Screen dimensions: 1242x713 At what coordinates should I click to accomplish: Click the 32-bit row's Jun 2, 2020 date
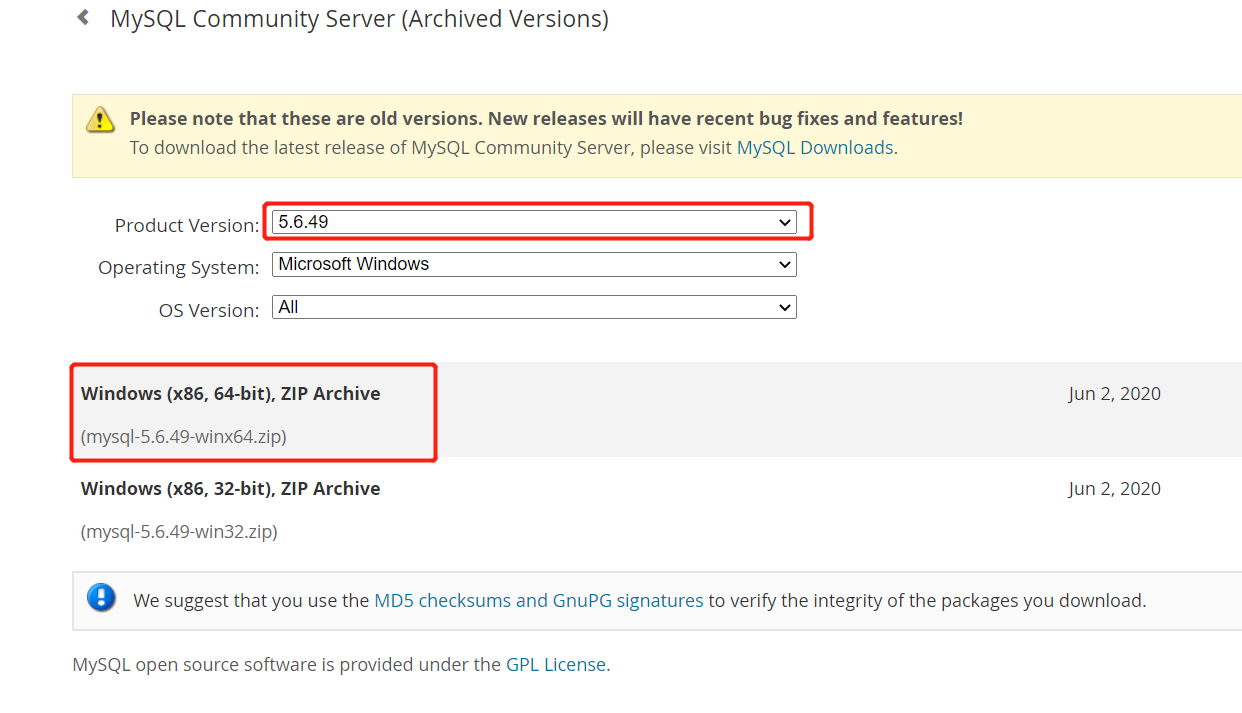[1114, 489]
